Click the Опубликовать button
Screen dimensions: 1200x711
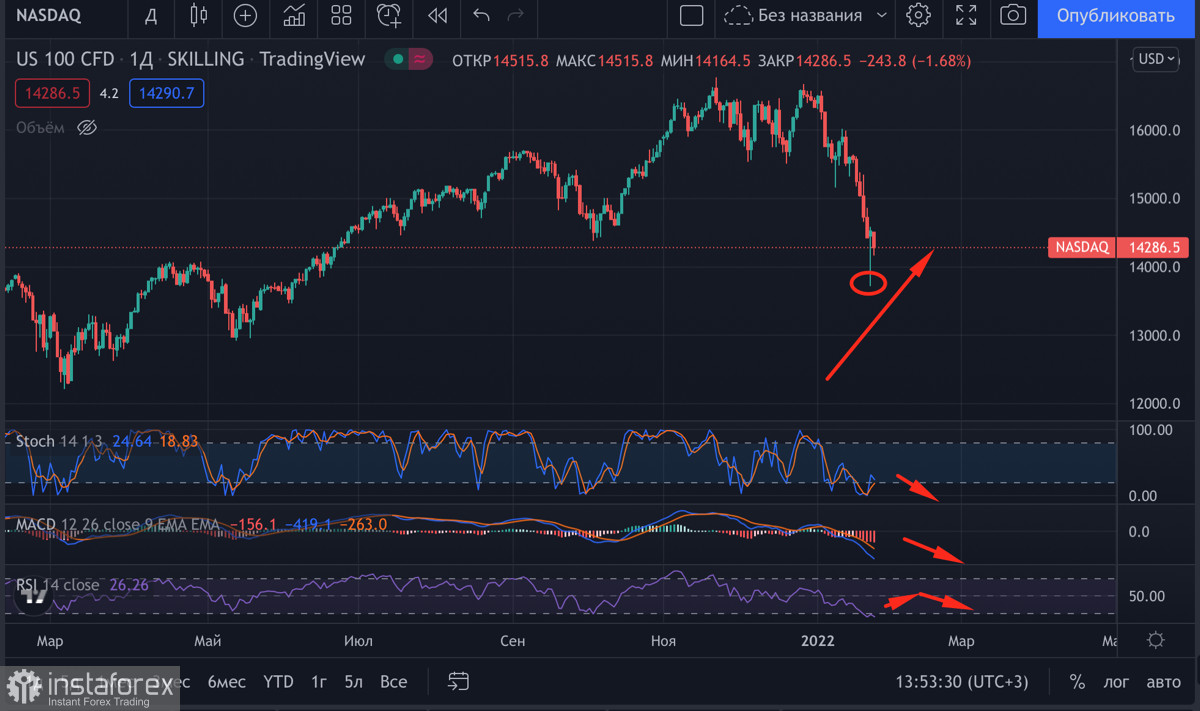1116,17
